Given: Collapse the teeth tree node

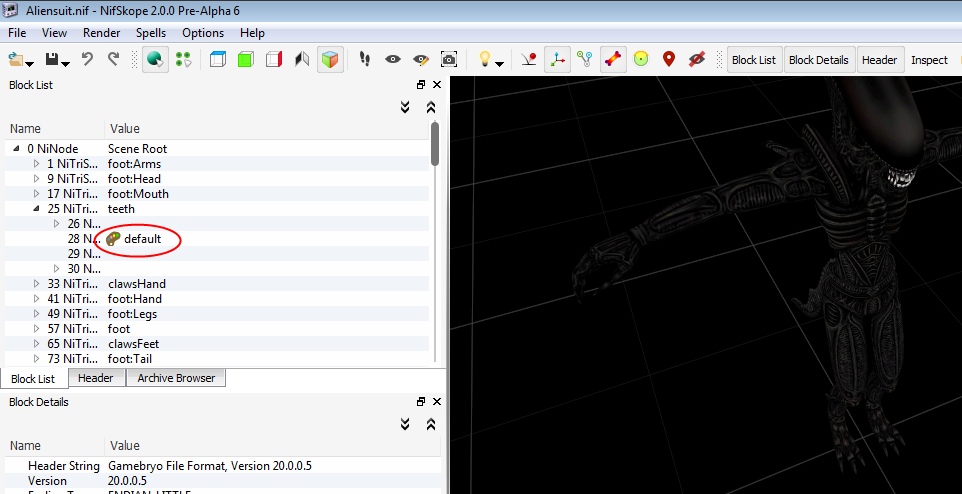Looking at the screenshot, I should (36, 209).
